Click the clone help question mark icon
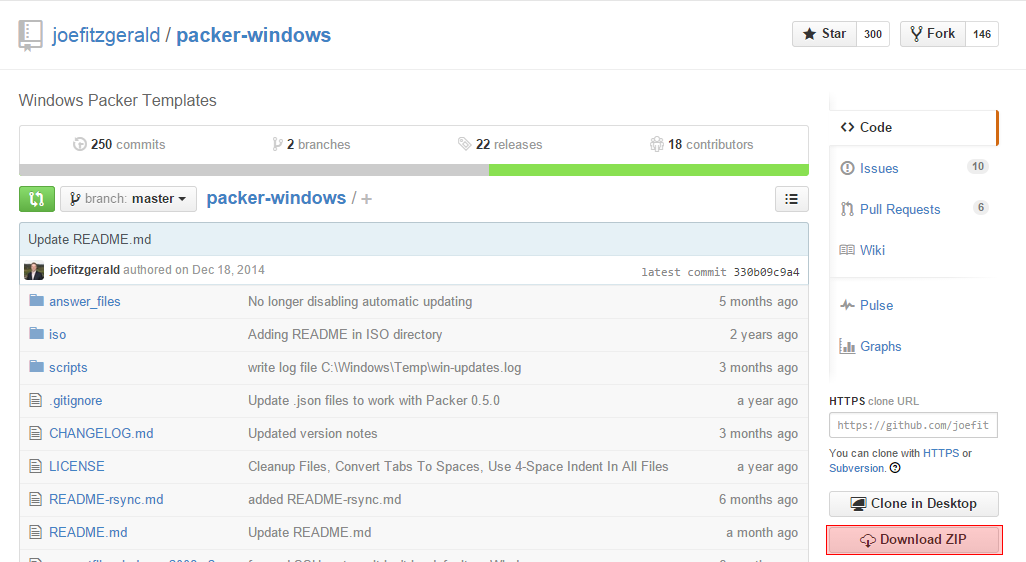Image resolution: width=1026 pixels, height=562 pixels. 895,468
